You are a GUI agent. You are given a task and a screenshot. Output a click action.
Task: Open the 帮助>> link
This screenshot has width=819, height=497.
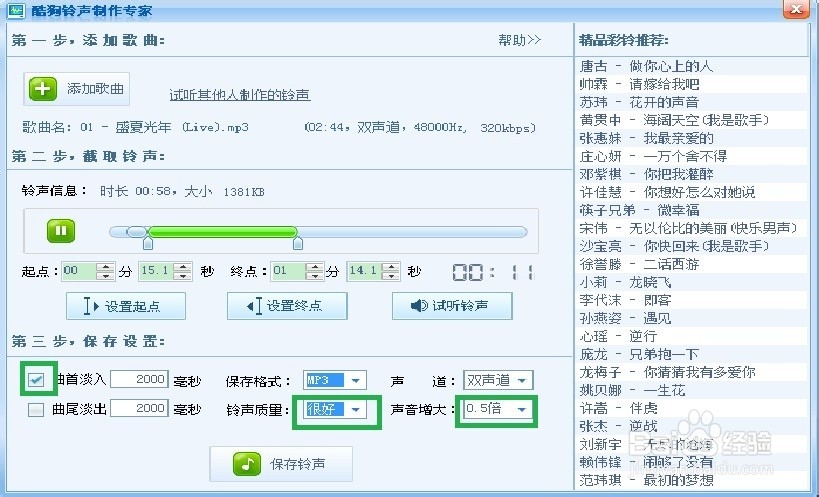coord(519,40)
